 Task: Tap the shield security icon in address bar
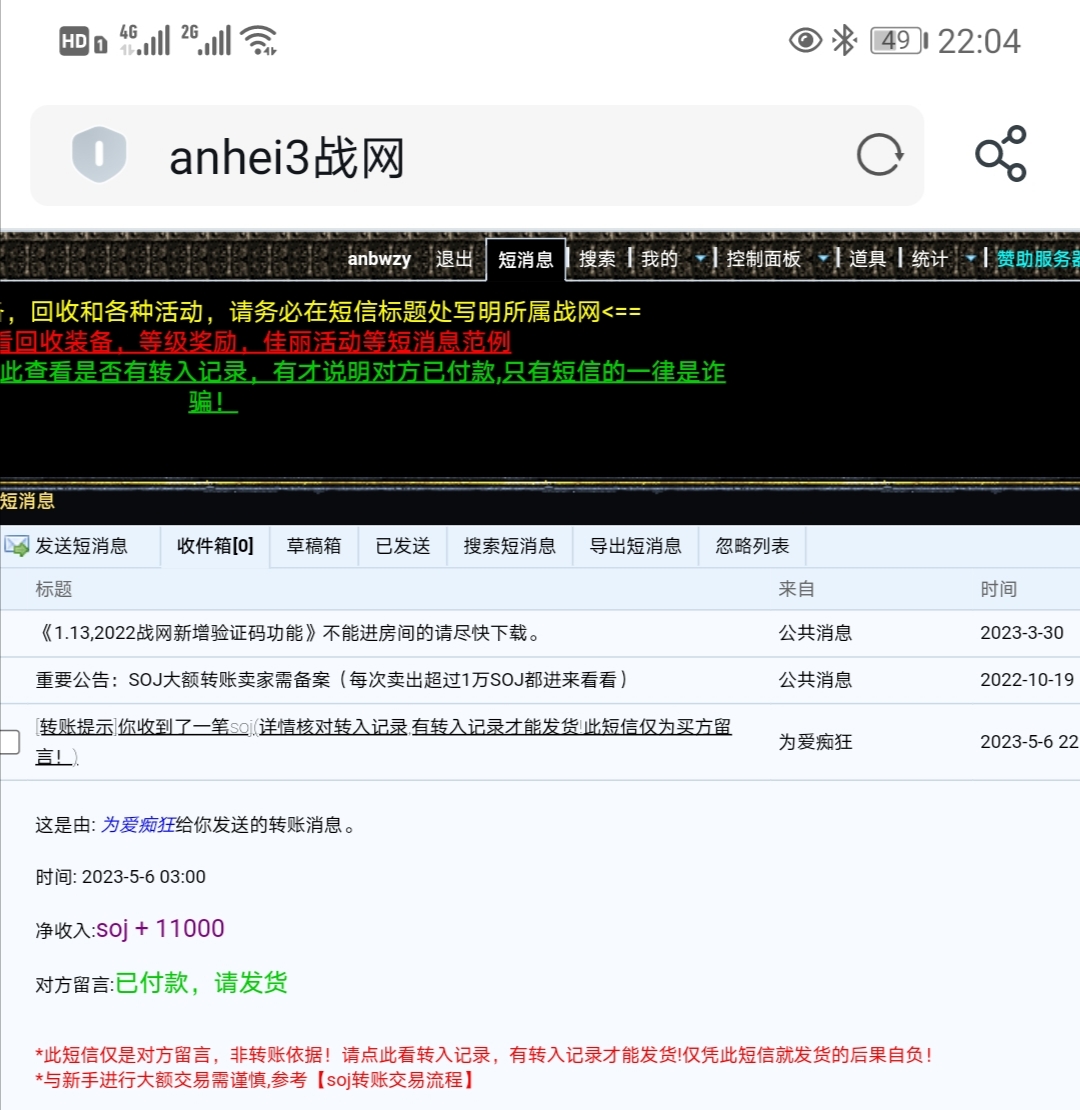(98, 155)
